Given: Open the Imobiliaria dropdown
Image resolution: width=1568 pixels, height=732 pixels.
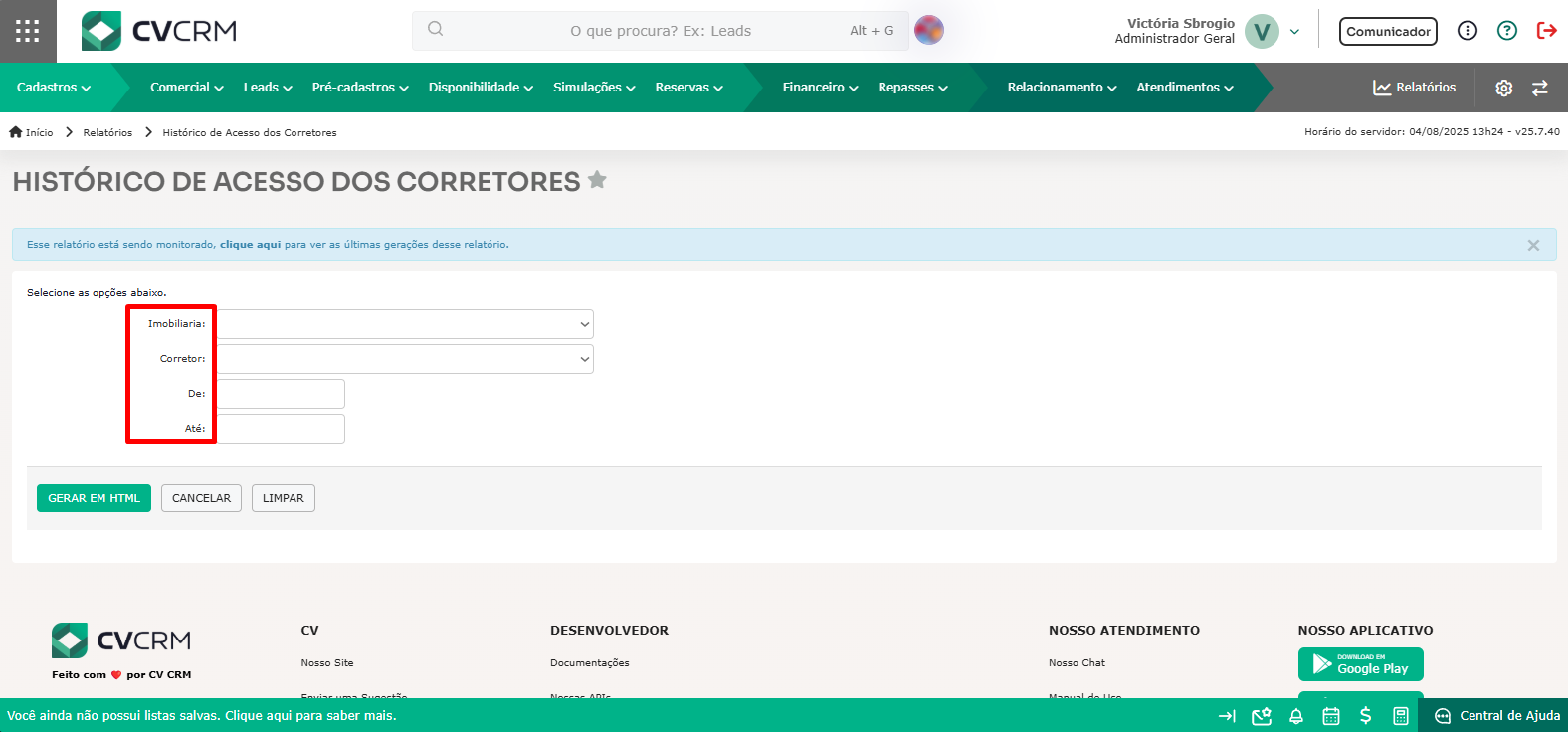Looking at the screenshot, I should [x=405, y=324].
